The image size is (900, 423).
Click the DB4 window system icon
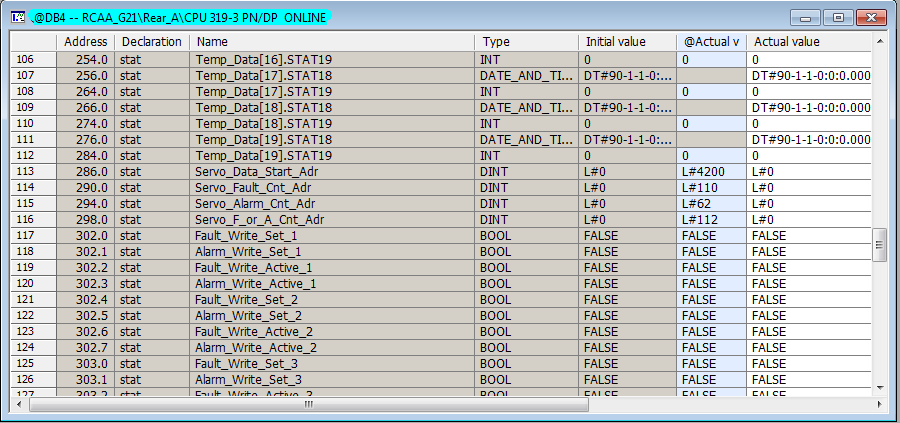click(17, 17)
